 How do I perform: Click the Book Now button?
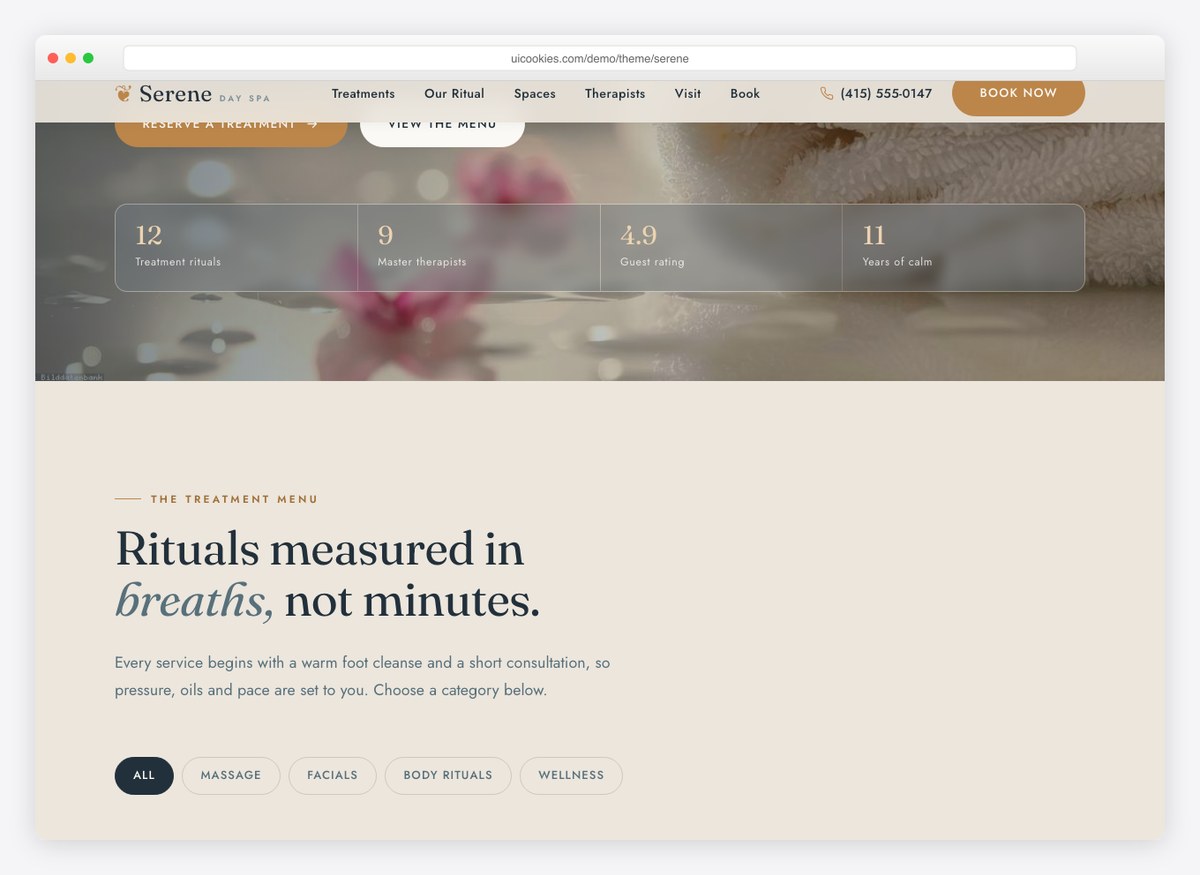pyautogui.click(x=1018, y=93)
